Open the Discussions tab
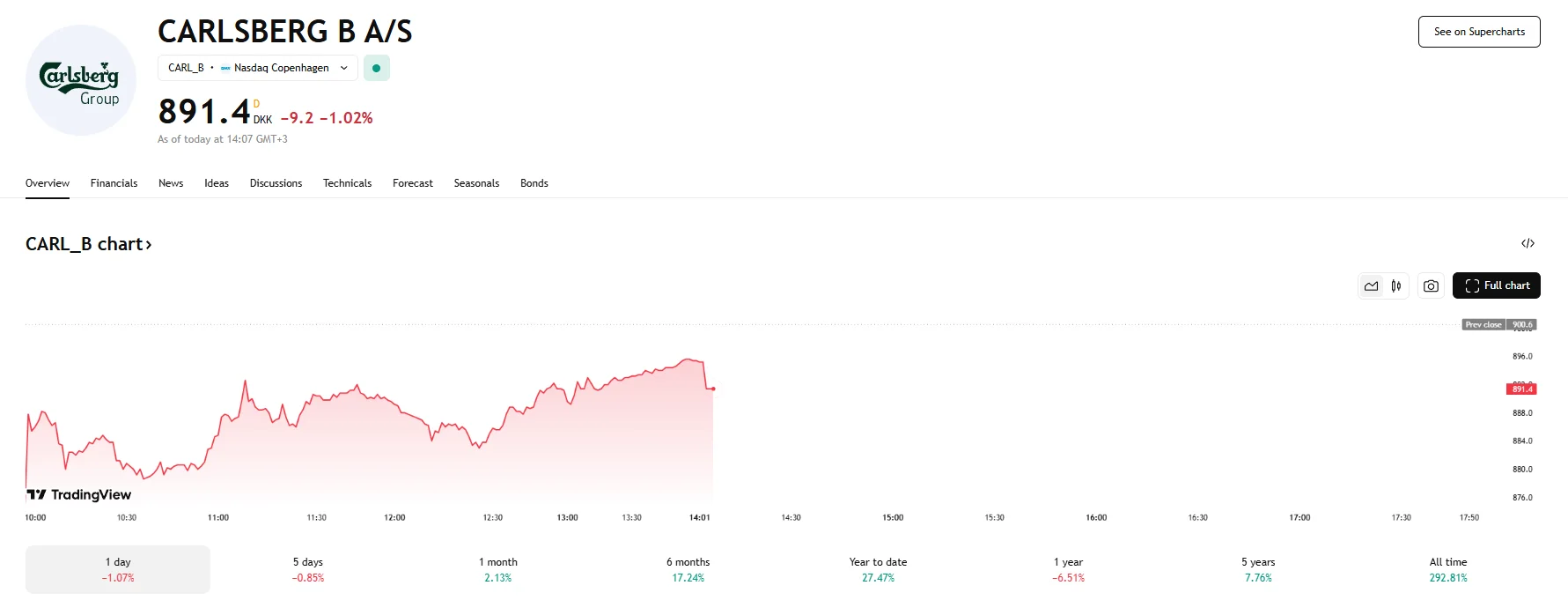This screenshot has width=1568, height=615. pos(276,183)
